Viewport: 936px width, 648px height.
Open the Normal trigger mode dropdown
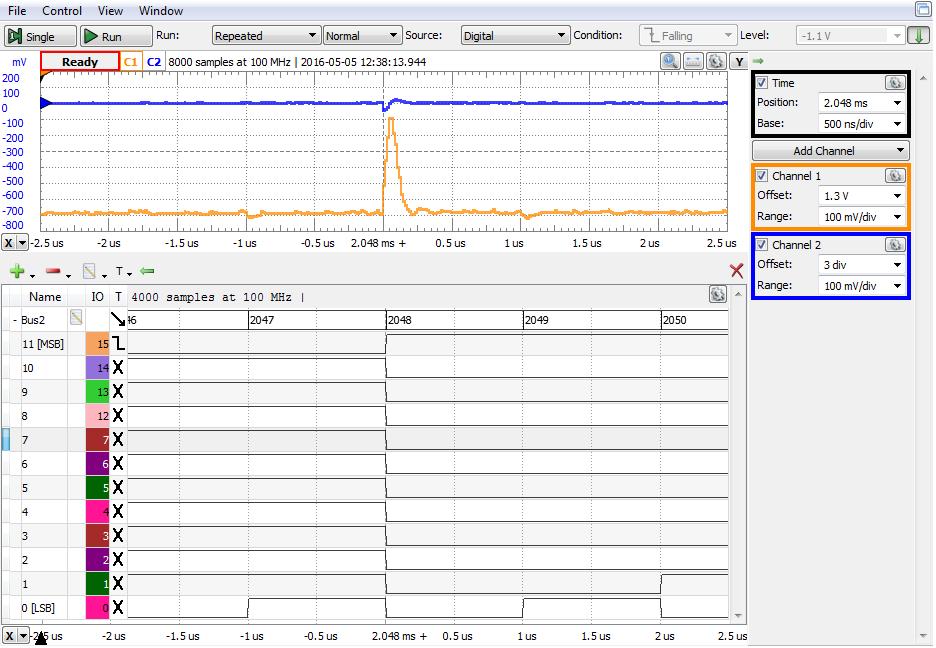click(x=362, y=36)
